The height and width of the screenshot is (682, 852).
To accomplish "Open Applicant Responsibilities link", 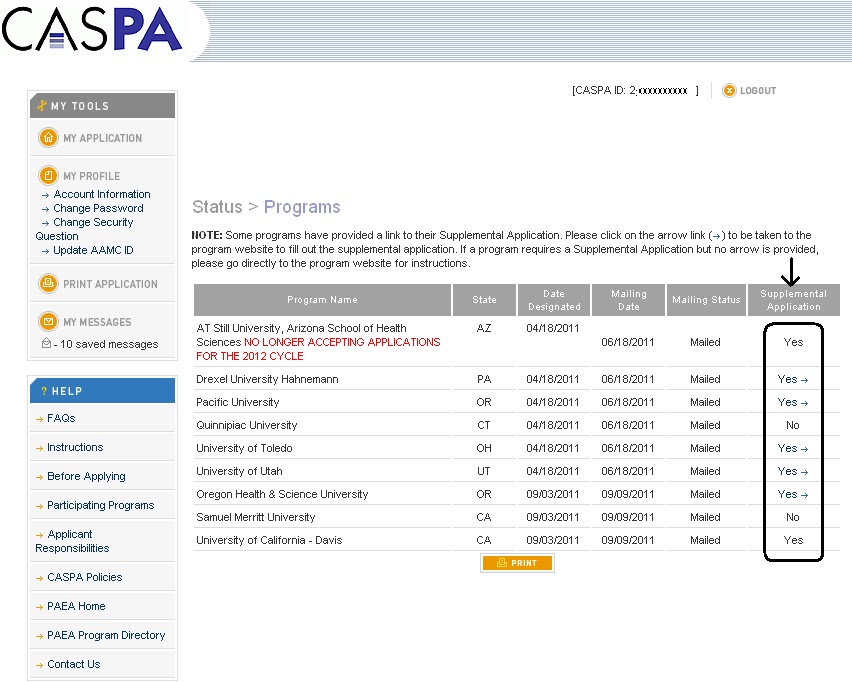I will pos(72,541).
